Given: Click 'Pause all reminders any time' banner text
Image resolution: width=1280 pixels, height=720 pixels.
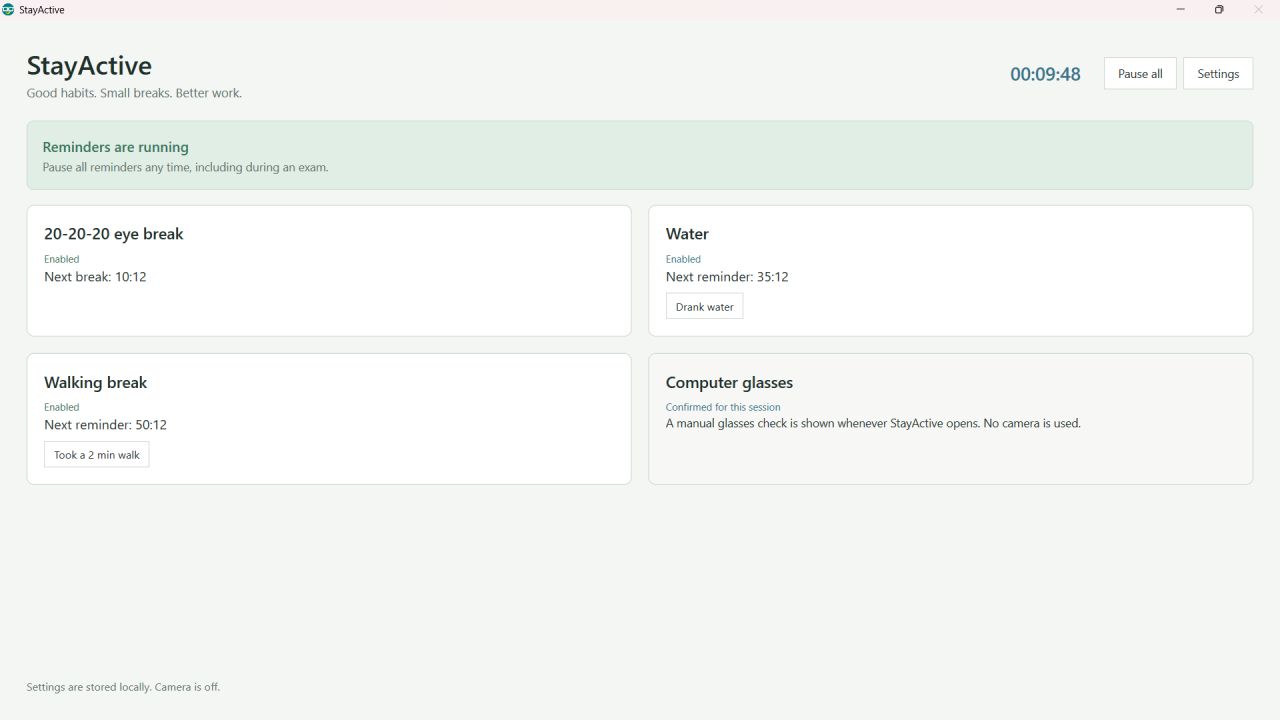Looking at the screenshot, I should (x=185, y=167).
